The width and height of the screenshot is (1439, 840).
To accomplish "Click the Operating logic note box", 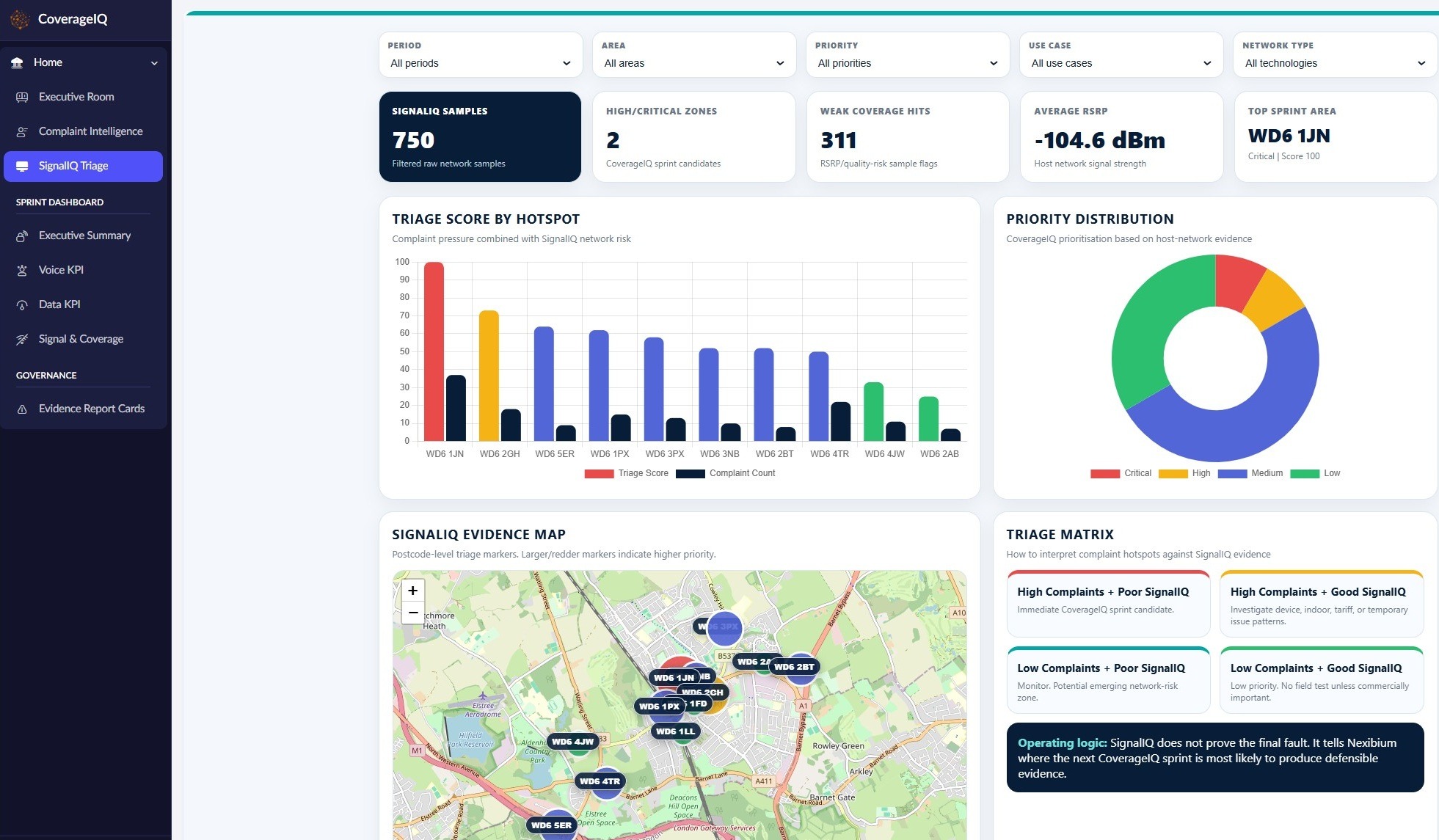I will tap(1215, 758).
